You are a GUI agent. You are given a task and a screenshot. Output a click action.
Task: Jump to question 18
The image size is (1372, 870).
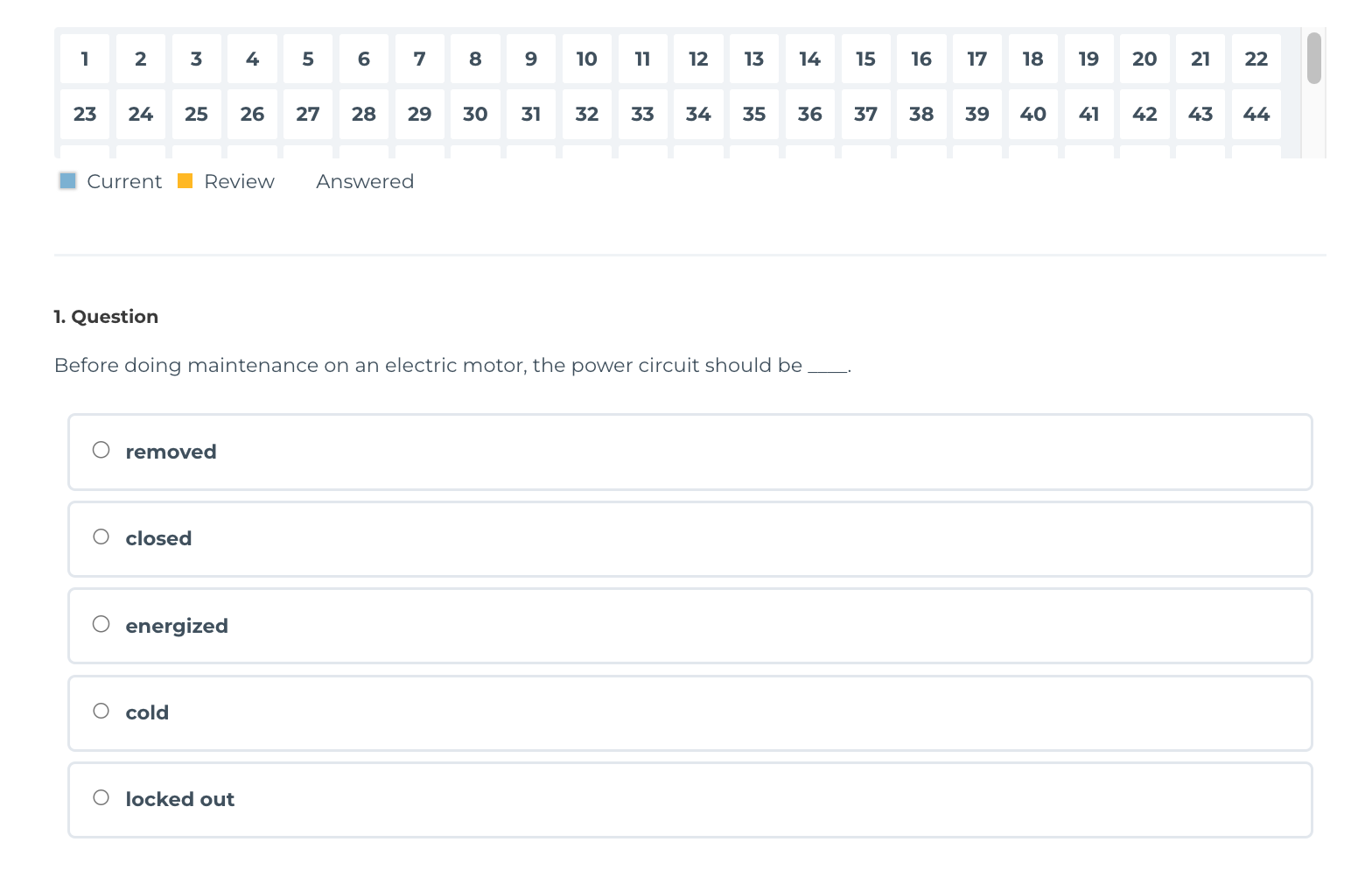(1032, 59)
